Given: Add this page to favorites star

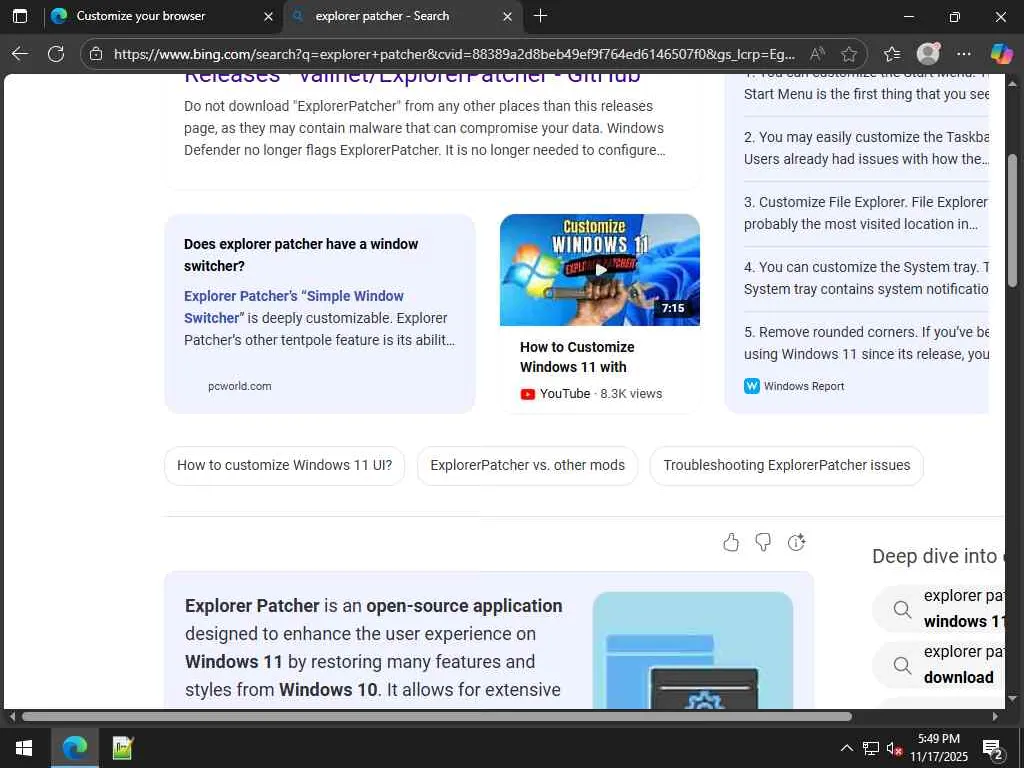Looking at the screenshot, I should pos(849,54).
